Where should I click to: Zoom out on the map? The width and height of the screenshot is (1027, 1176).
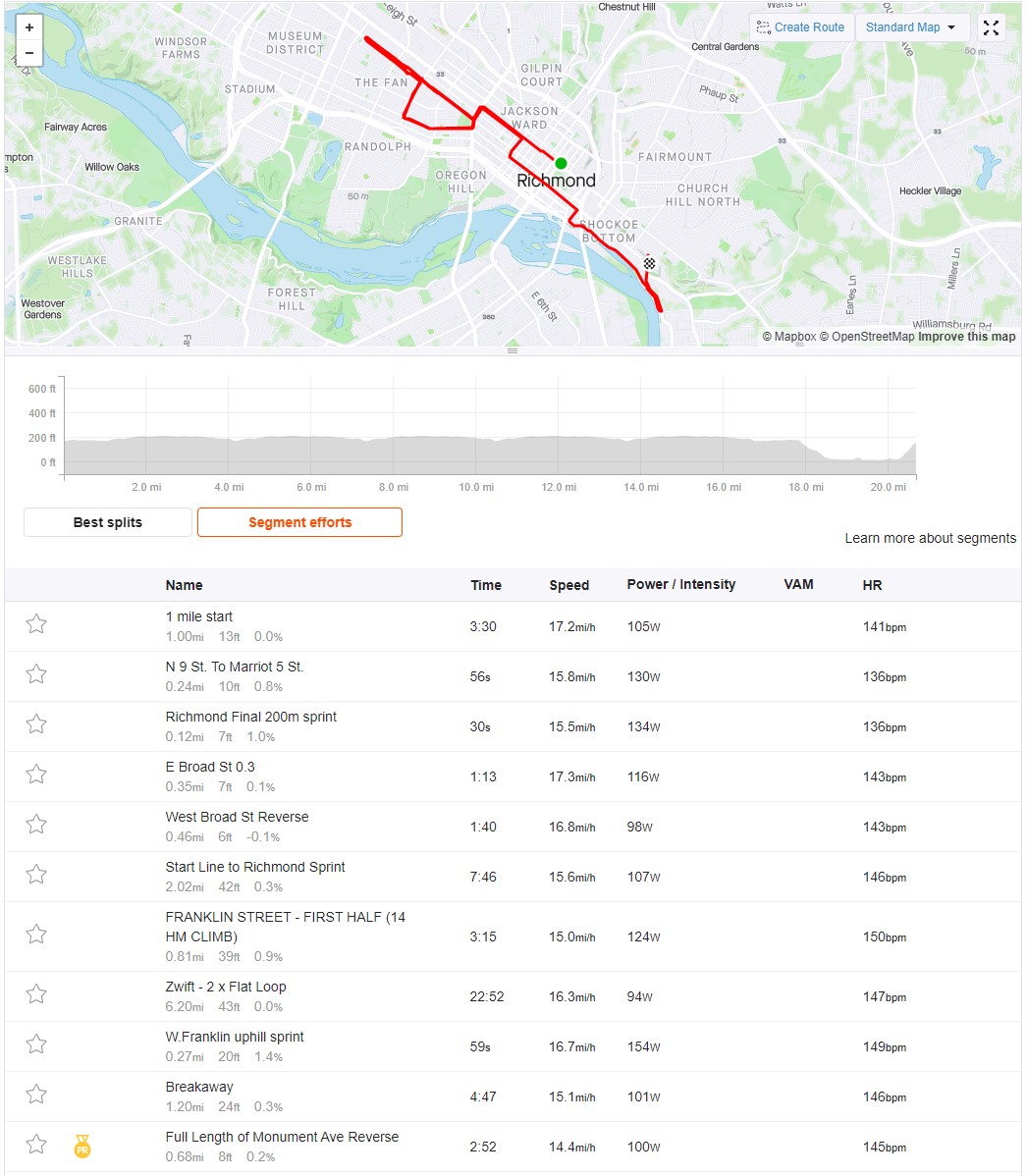(x=29, y=53)
